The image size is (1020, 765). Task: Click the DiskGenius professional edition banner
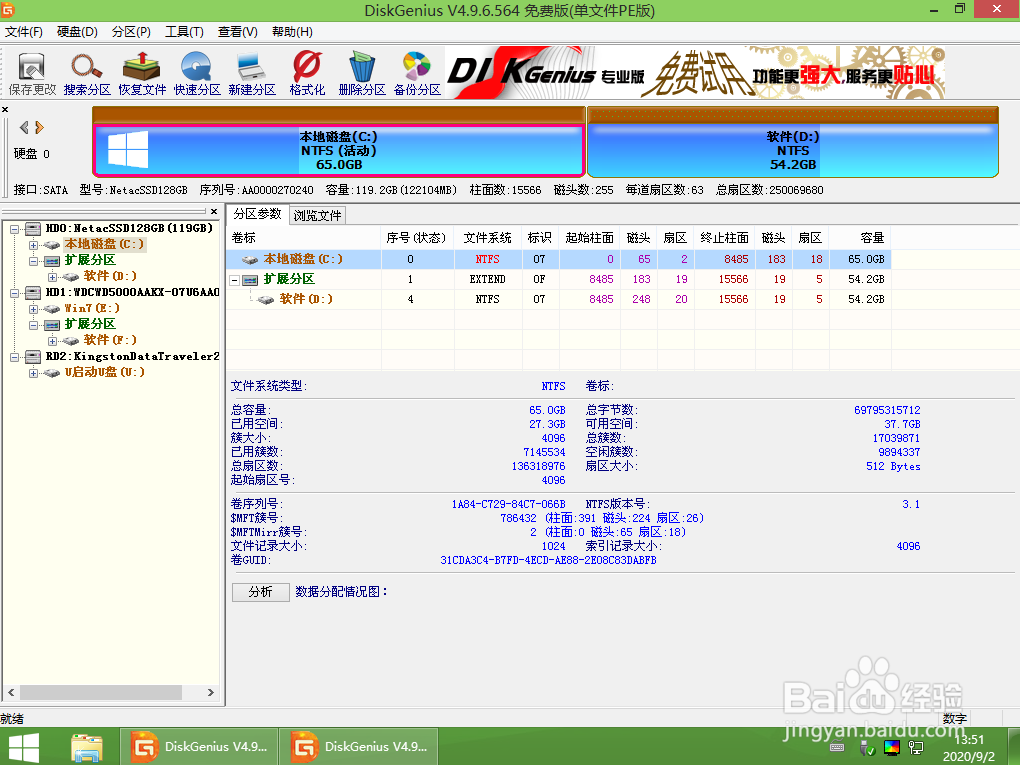point(695,72)
